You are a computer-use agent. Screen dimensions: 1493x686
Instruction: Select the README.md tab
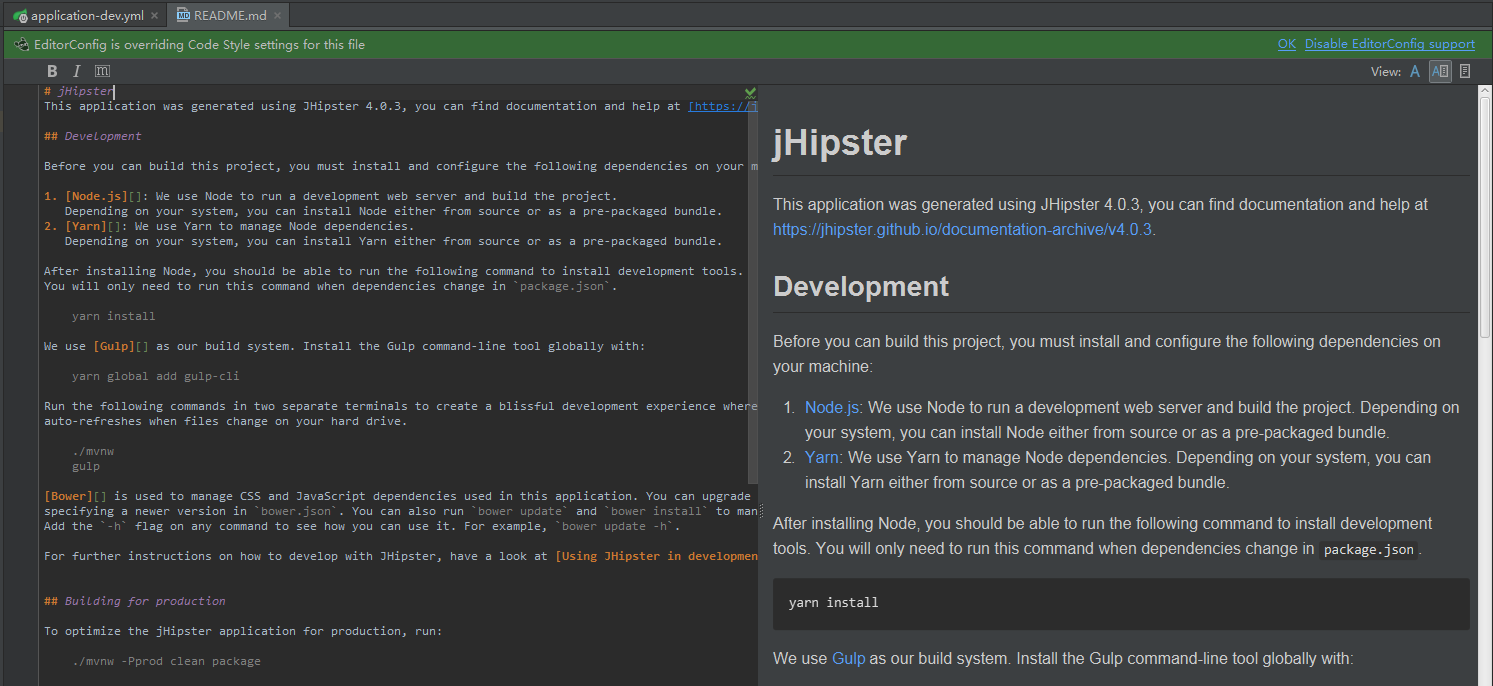point(229,16)
